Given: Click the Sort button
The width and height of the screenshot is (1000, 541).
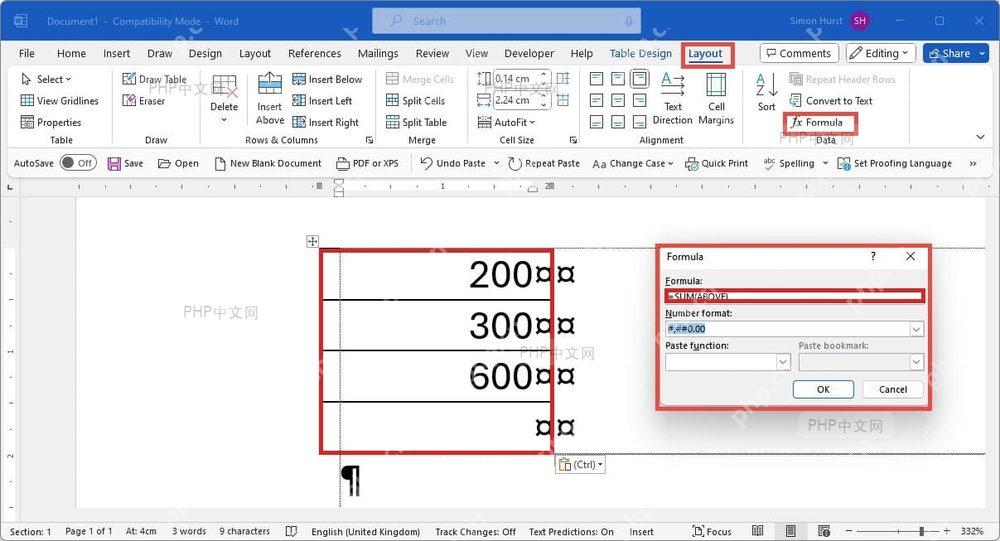Looking at the screenshot, I should pyautogui.click(x=767, y=93).
